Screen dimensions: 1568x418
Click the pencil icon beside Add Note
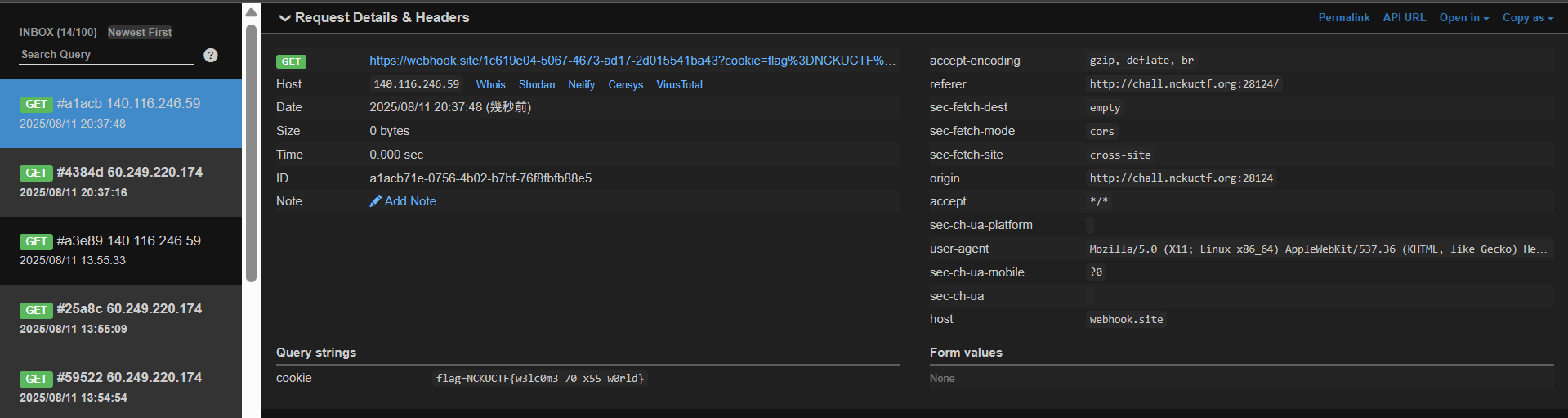(376, 201)
